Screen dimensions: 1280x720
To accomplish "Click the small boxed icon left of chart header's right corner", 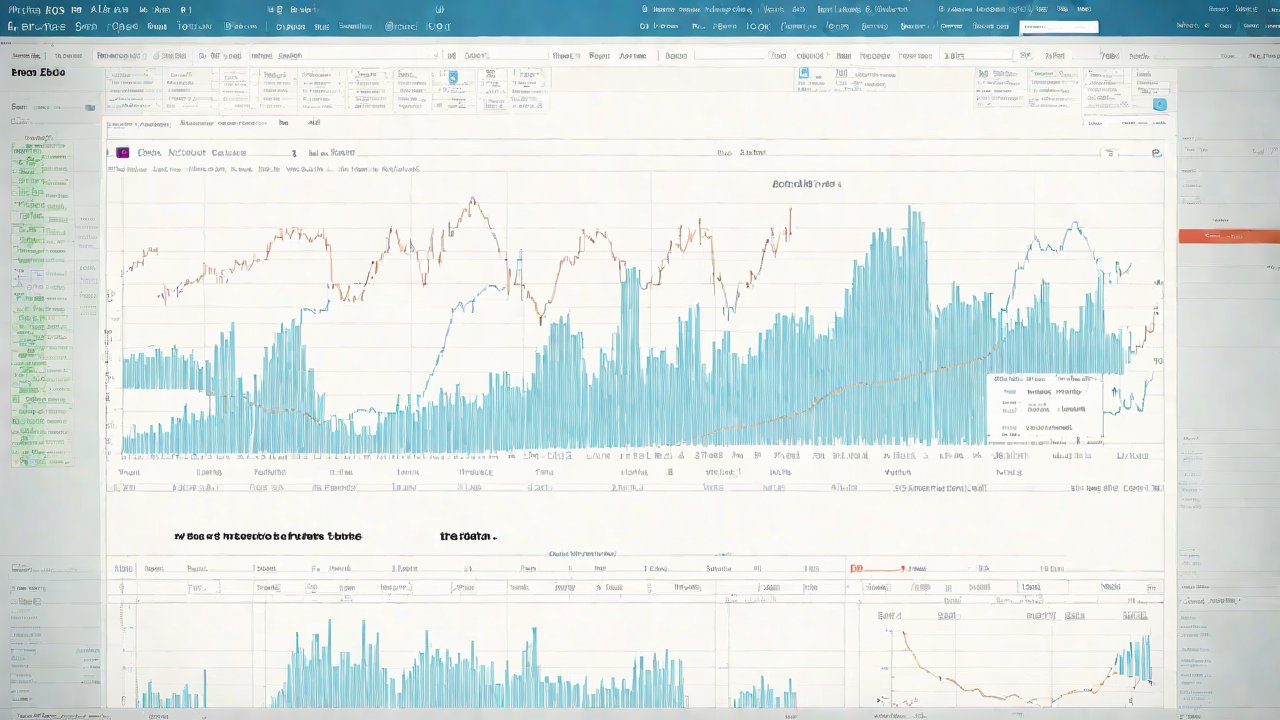I will pos(1108,153).
